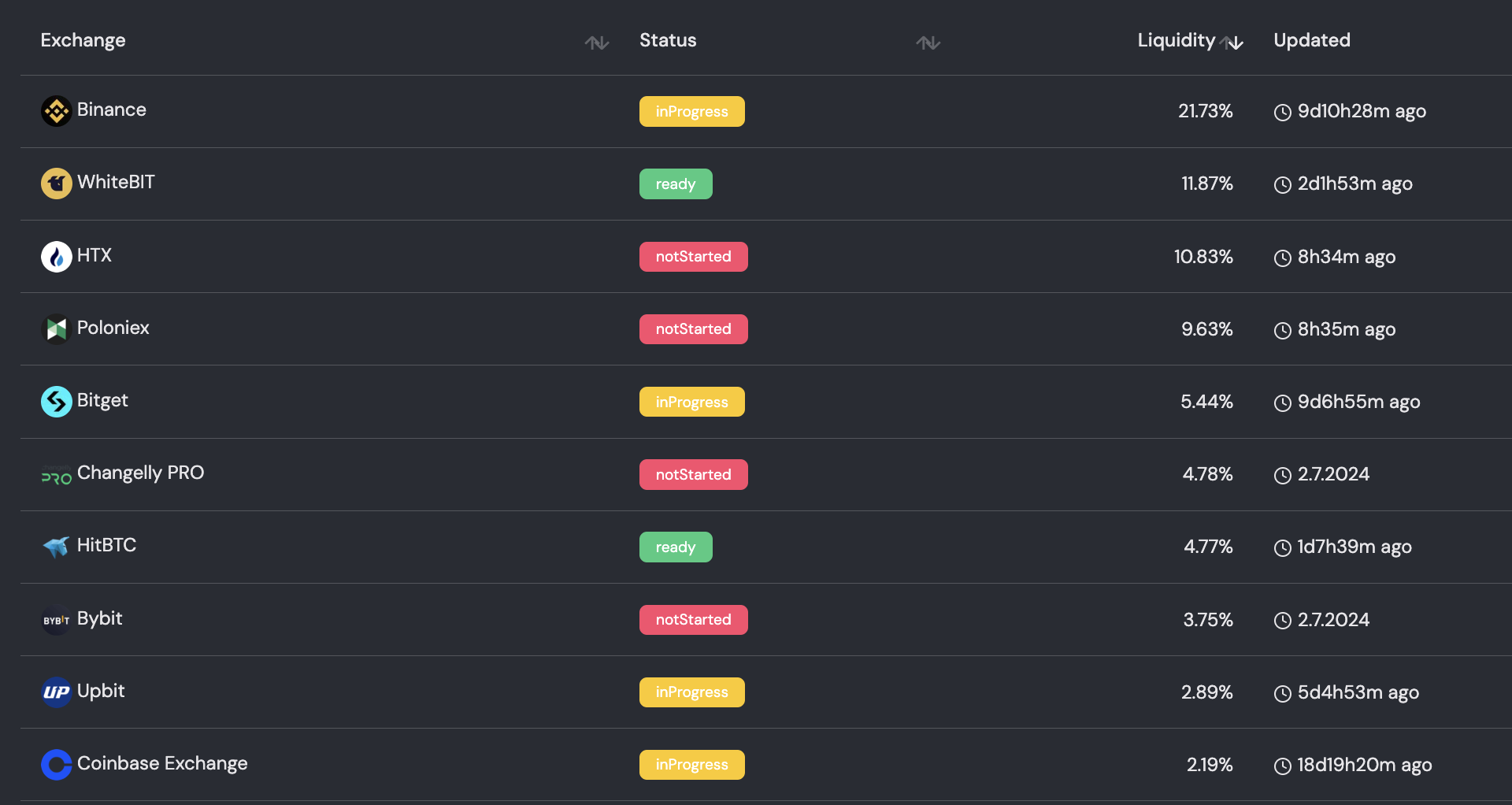The height and width of the screenshot is (805, 1512).
Task: Open the Binance exchange name
Action: point(112,109)
